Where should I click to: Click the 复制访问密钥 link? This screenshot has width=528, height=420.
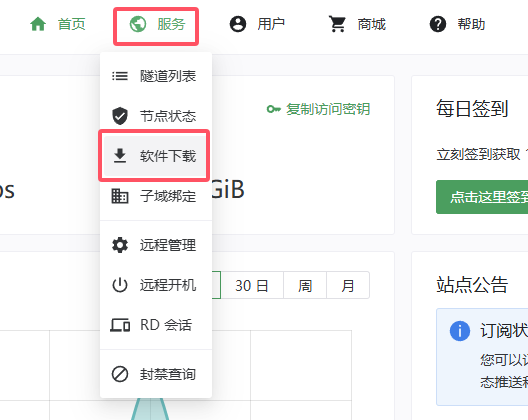[x=319, y=109]
